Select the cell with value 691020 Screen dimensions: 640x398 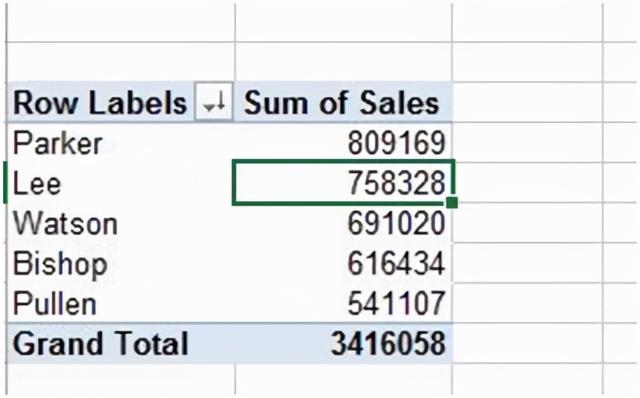[344, 222]
